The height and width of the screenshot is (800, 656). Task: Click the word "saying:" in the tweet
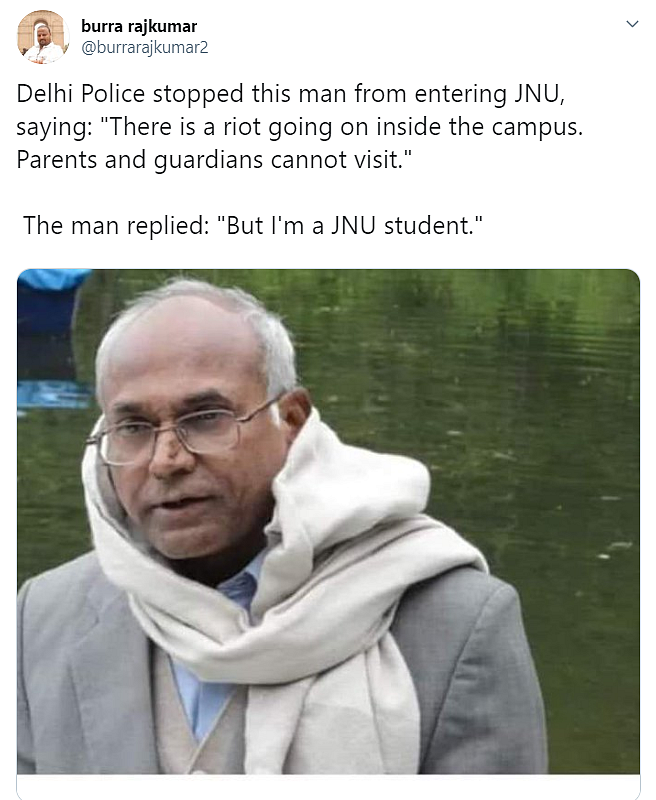pyautogui.click(x=54, y=128)
